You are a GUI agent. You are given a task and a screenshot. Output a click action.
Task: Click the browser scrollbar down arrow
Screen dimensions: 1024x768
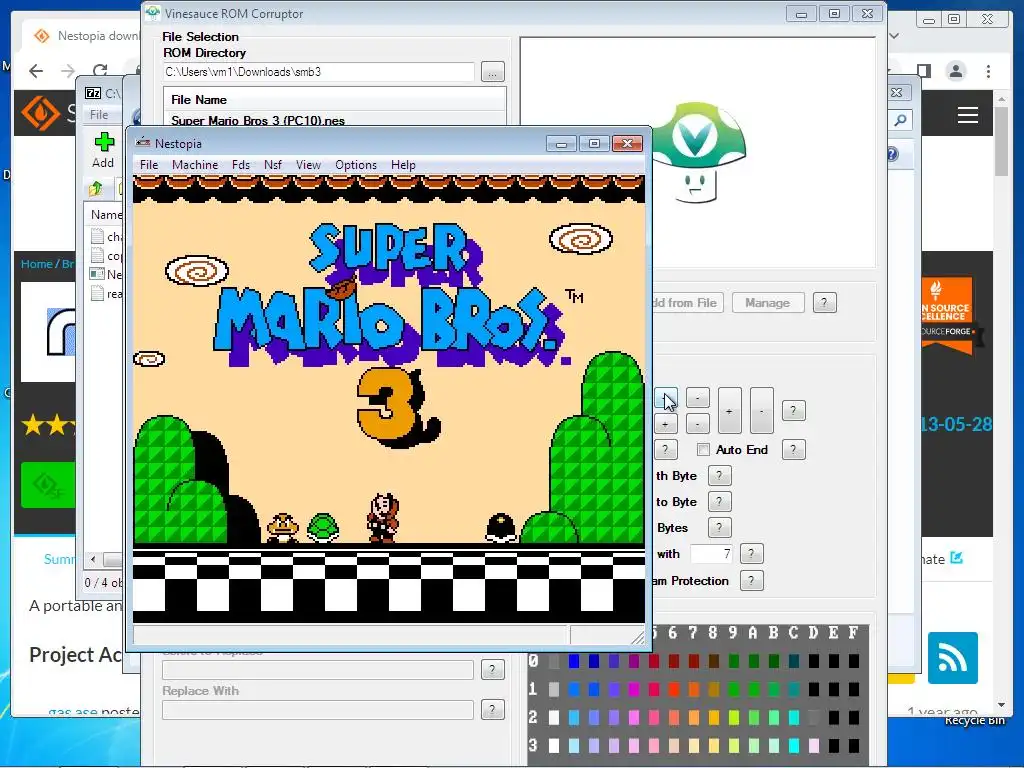click(x=1001, y=705)
